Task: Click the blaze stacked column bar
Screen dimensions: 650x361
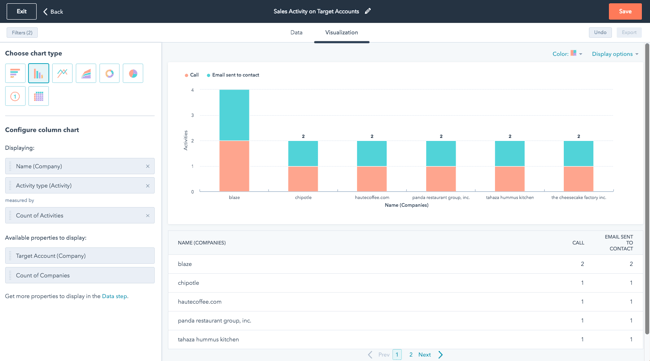Action: point(234,141)
